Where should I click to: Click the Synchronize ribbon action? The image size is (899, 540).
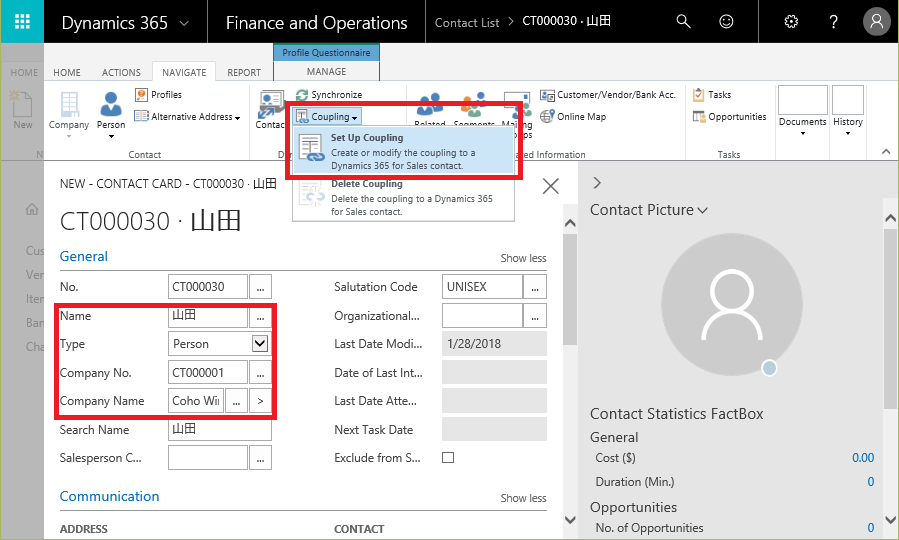click(x=329, y=95)
